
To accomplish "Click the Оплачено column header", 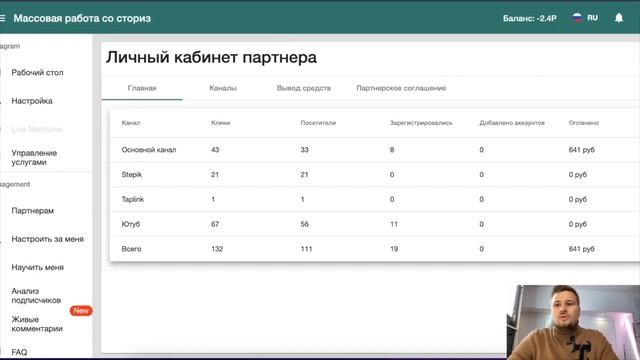I will [584, 122].
